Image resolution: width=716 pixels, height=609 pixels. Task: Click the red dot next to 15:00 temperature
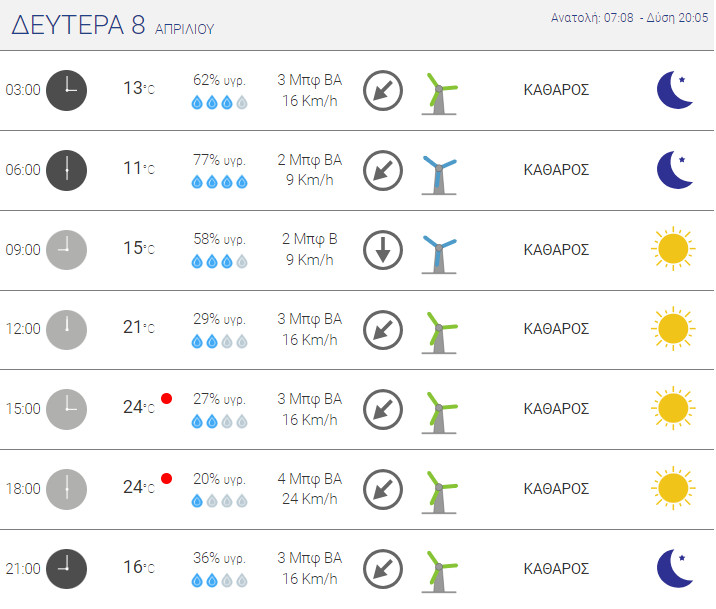pyautogui.click(x=167, y=398)
